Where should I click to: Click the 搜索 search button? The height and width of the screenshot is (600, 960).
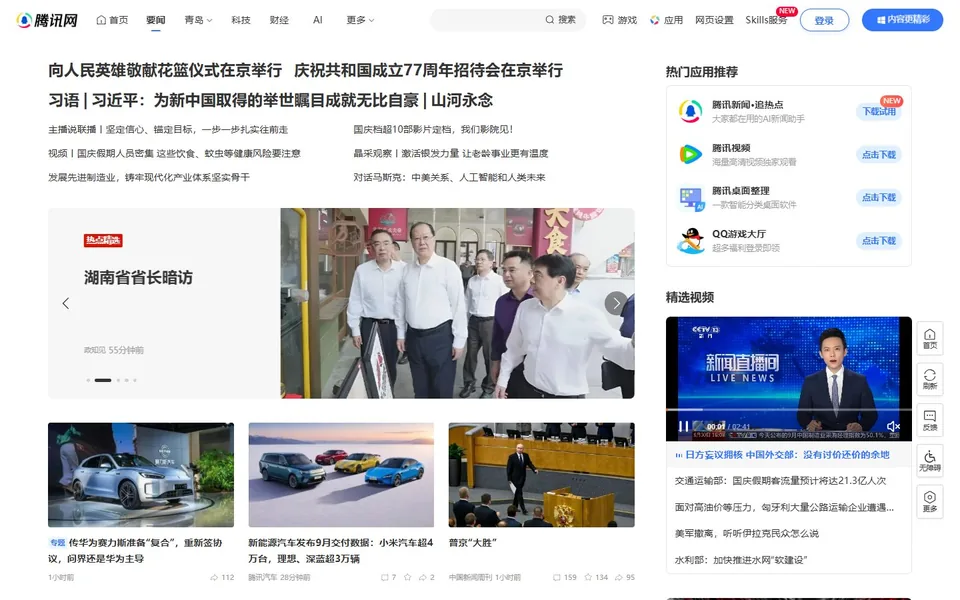point(560,20)
